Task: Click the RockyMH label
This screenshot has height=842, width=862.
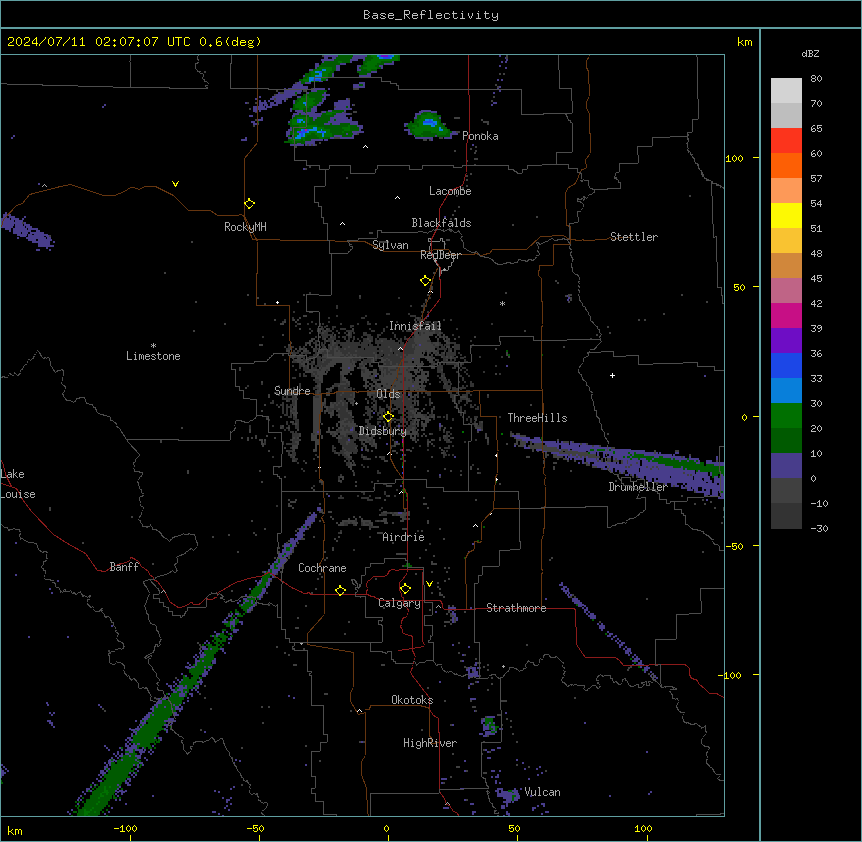Action: click(x=245, y=227)
